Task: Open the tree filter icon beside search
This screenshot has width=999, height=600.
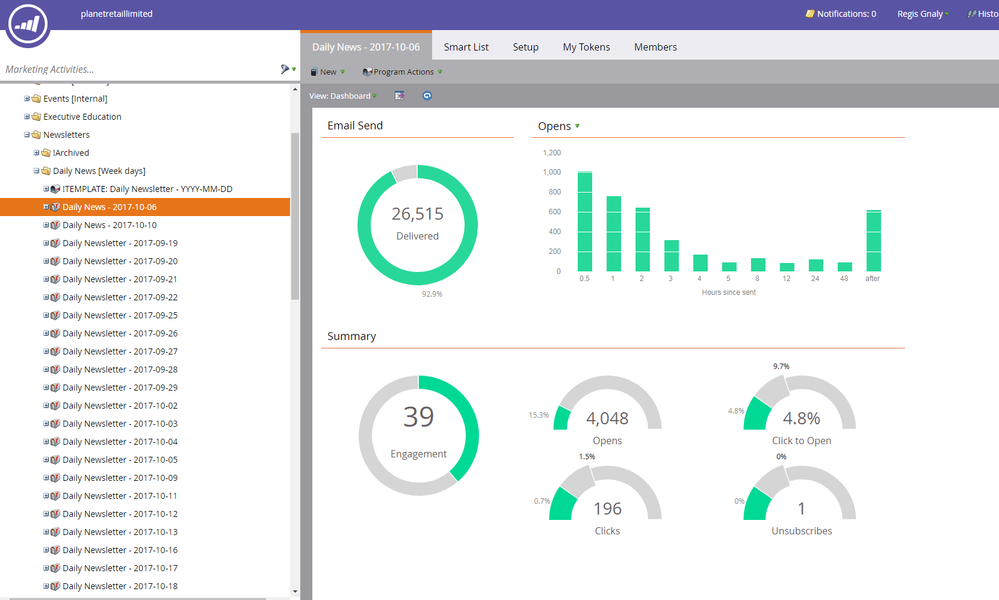Action: tap(285, 69)
